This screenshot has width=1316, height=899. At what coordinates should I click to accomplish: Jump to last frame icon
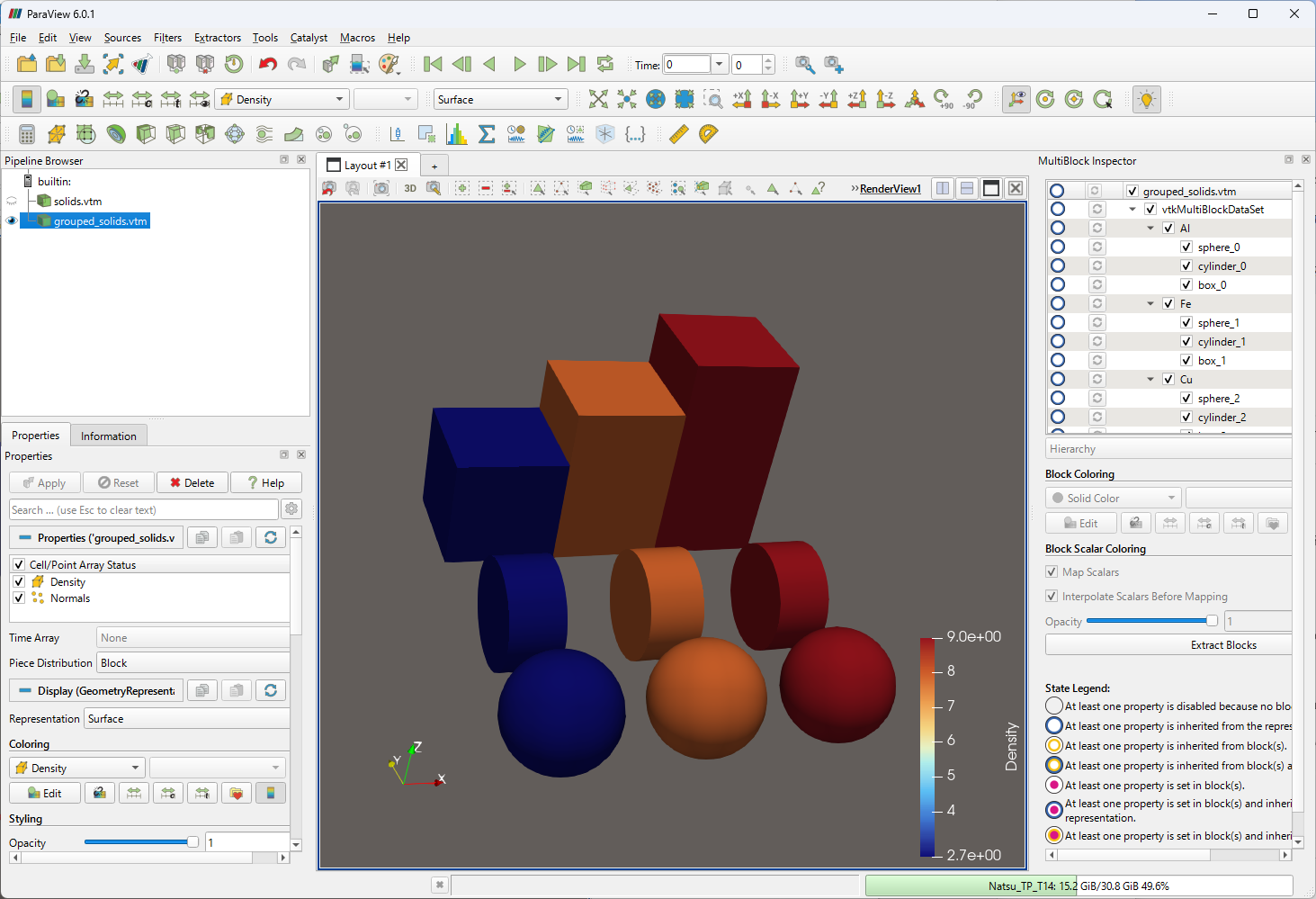(577, 64)
